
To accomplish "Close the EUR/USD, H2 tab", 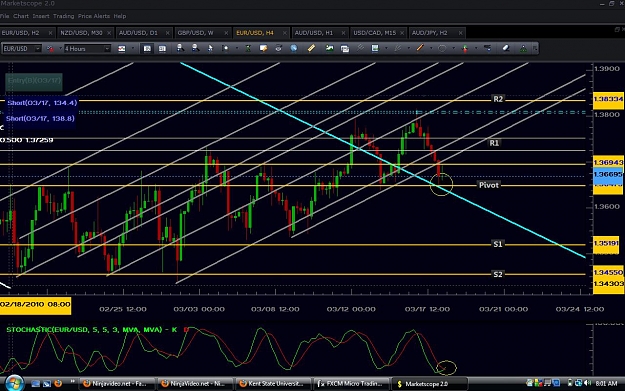I will tap(50, 33).
